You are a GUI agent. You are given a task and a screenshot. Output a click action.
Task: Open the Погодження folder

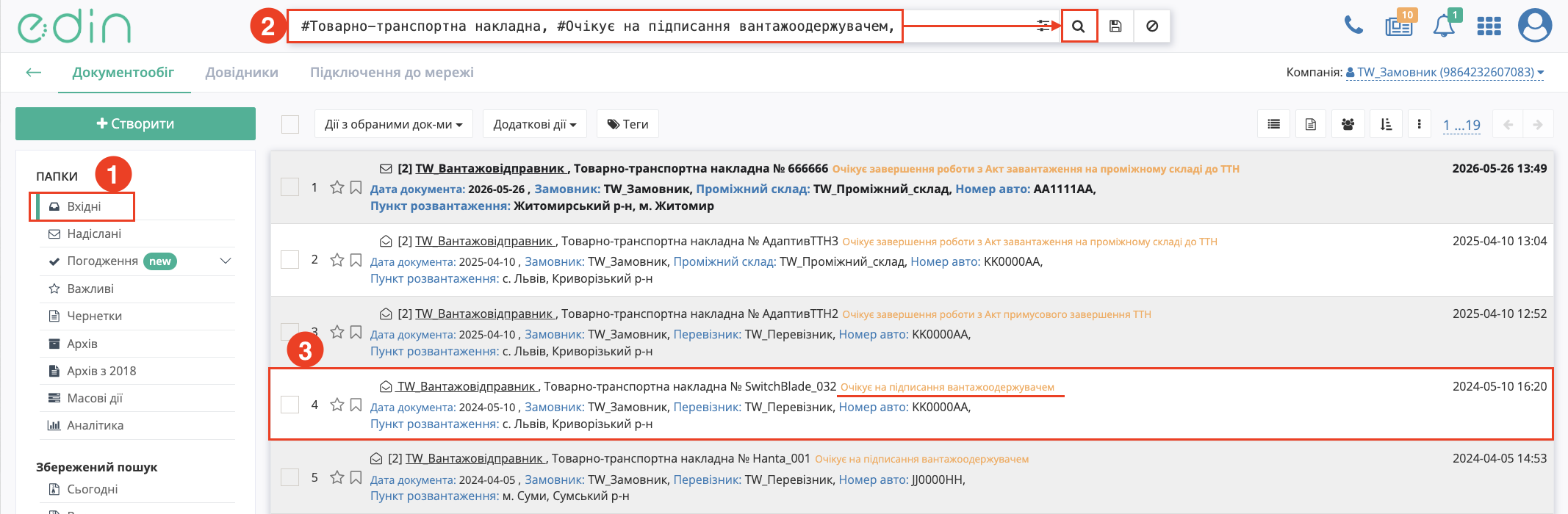pyautogui.click(x=102, y=261)
